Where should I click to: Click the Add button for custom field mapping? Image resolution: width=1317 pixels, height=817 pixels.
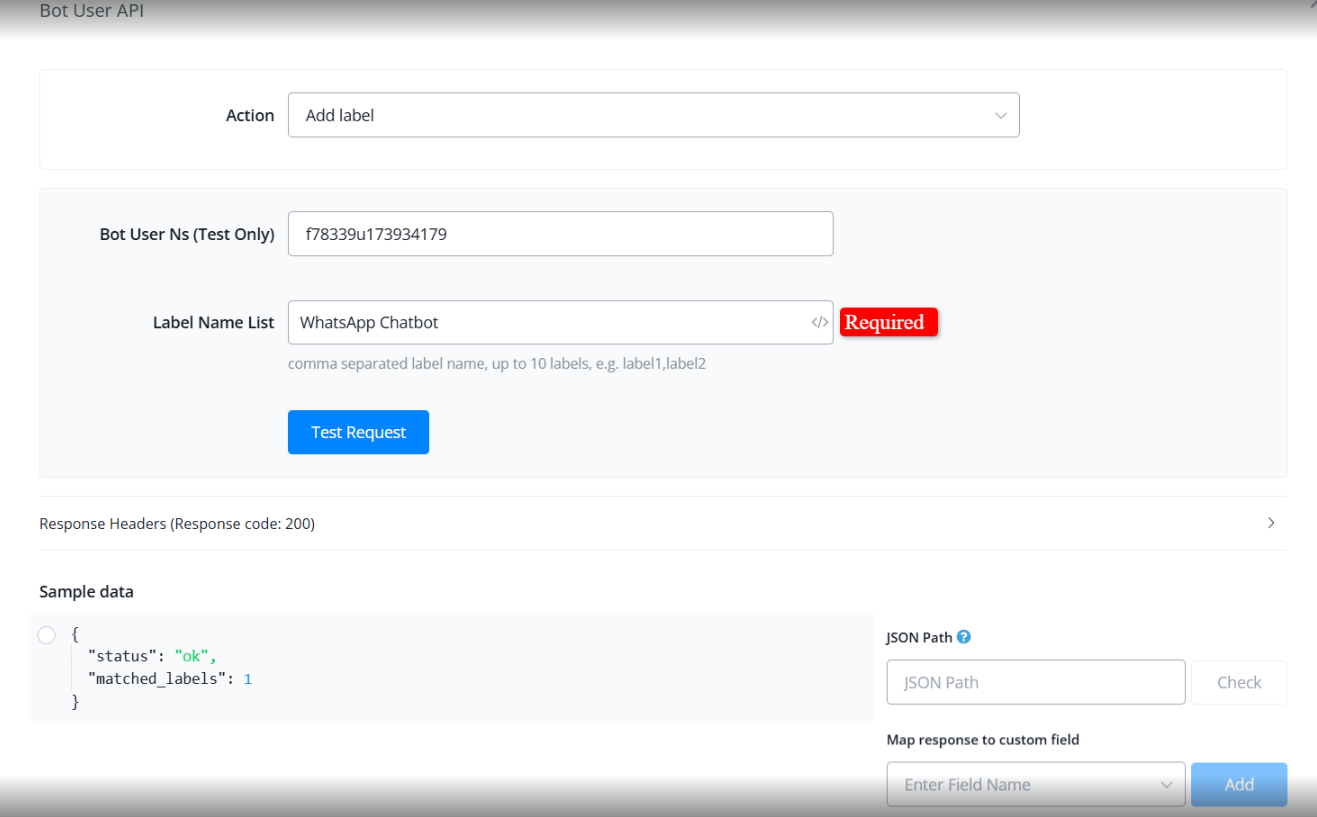tap(1238, 785)
